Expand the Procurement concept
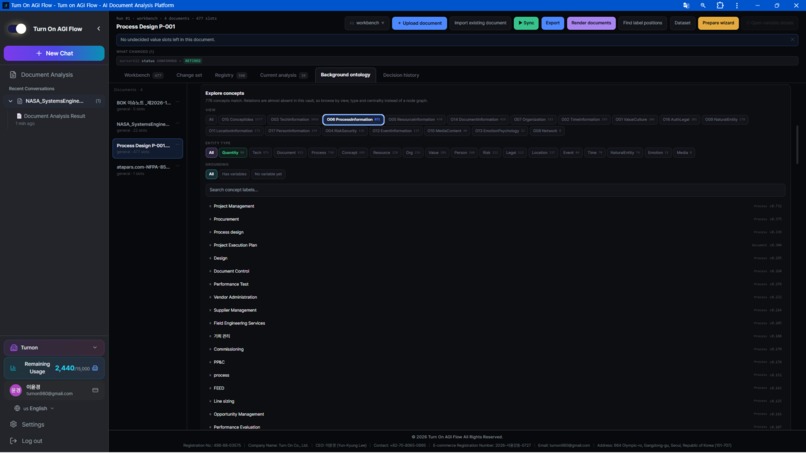Image resolution: width=806 pixels, height=453 pixels. (210, 219)
